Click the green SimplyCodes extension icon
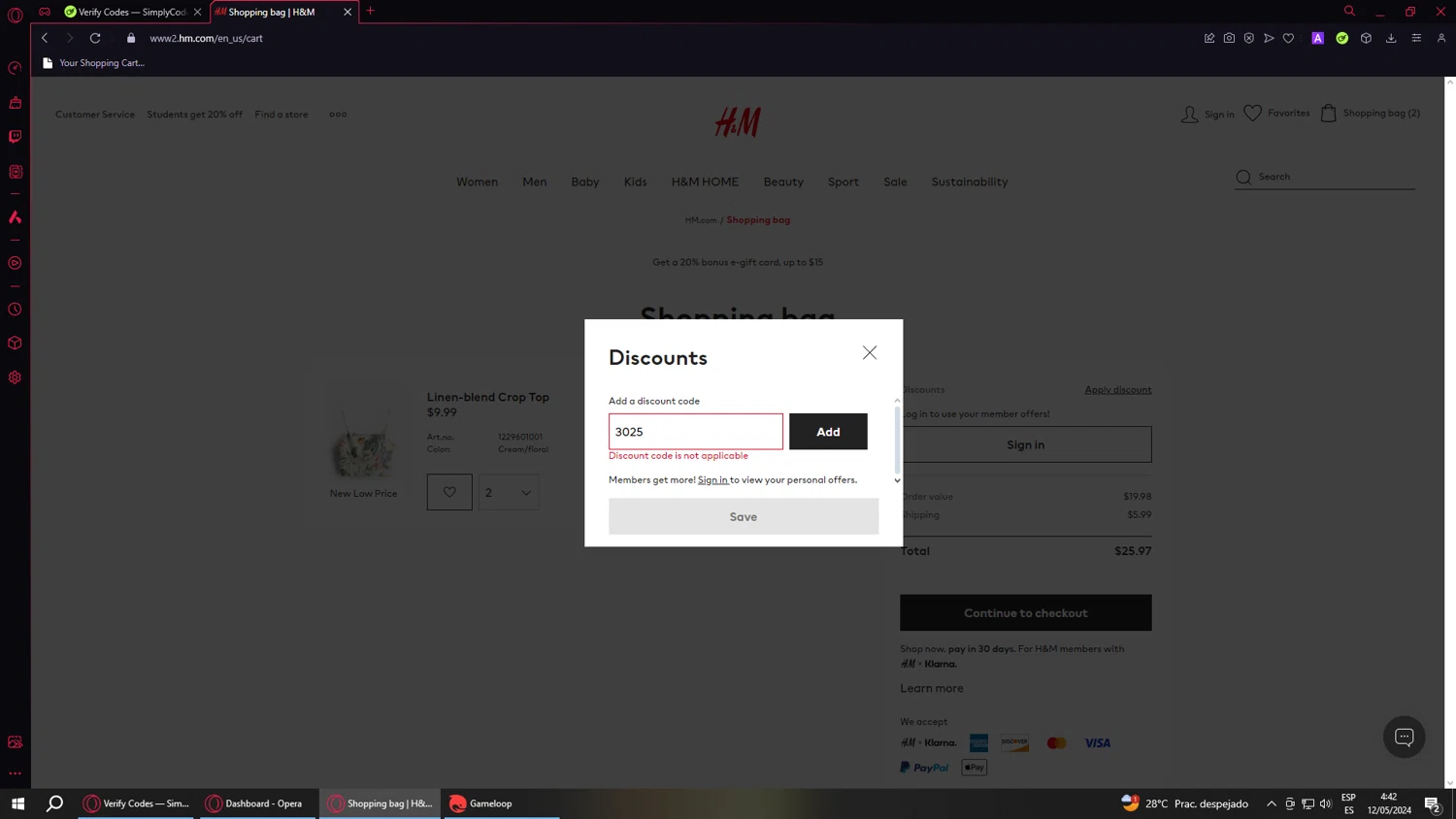The width and height of the screenshot is (1456, 819). coord(1341,38)
